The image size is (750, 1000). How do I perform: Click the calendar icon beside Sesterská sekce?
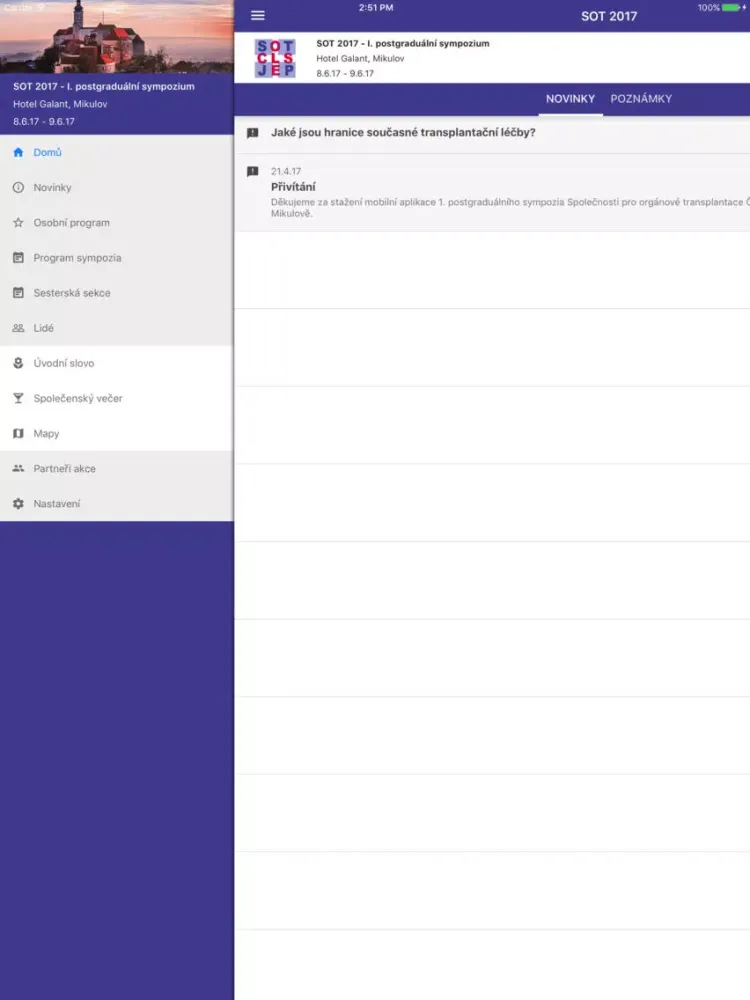pyautogui.click(x=18, y=293)
